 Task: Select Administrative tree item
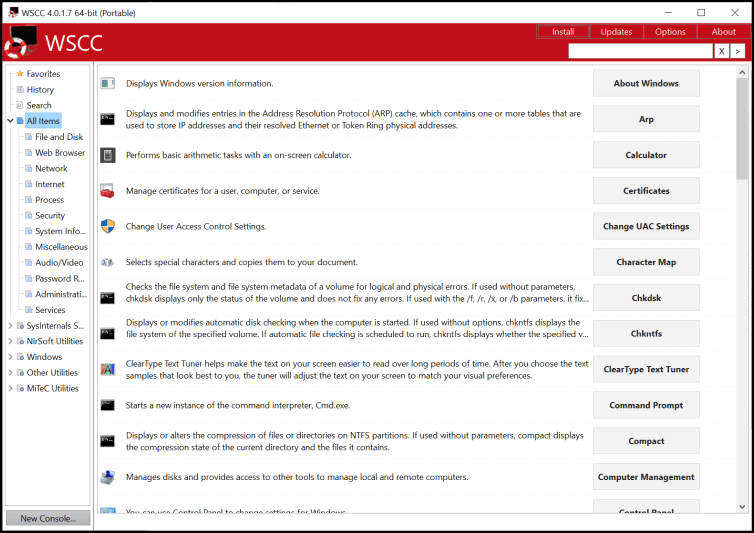click(x=61, y=294)
